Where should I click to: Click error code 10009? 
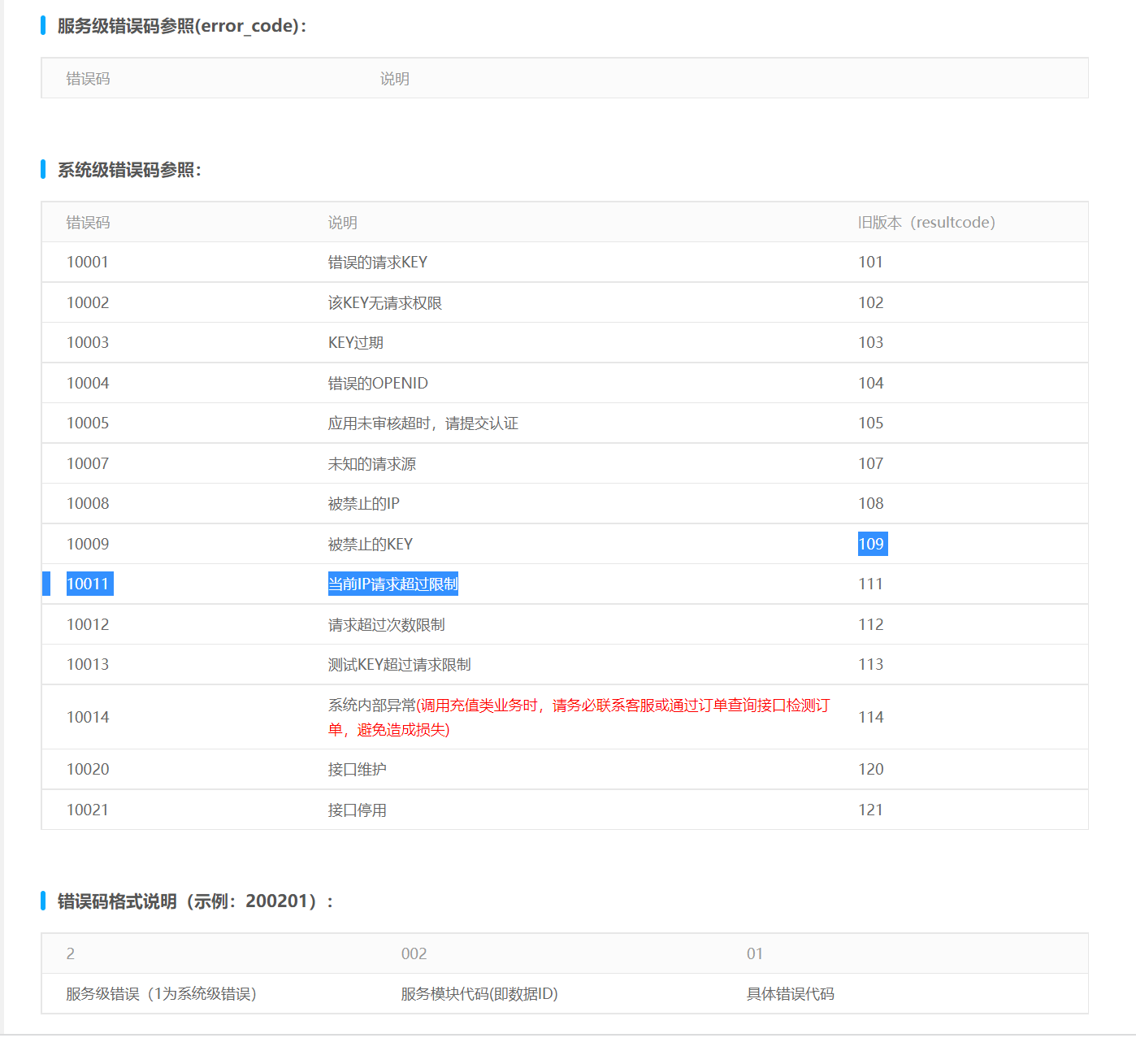(x=88, y=544)
